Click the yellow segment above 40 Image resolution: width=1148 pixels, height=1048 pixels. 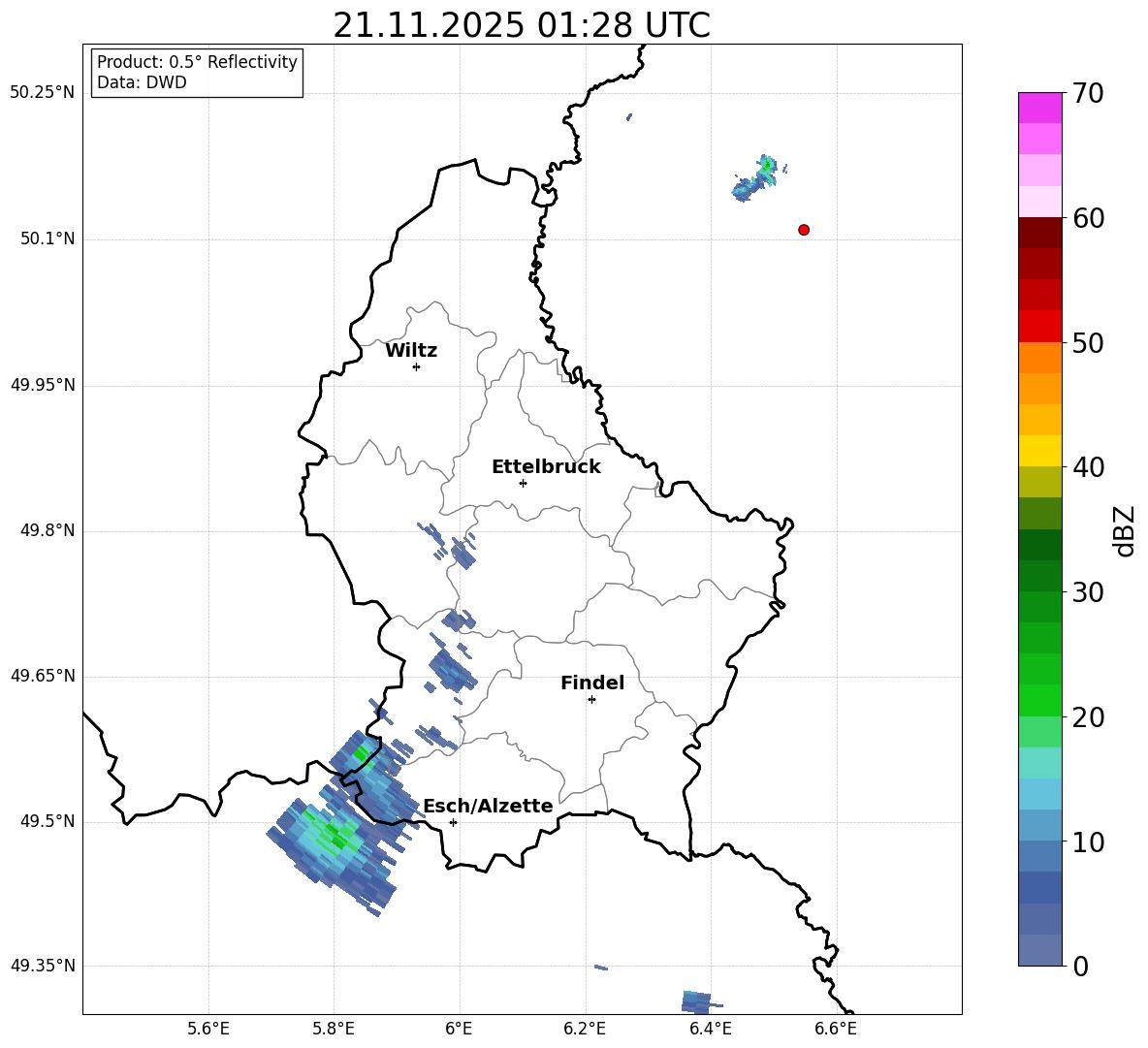click(1039, 451)
